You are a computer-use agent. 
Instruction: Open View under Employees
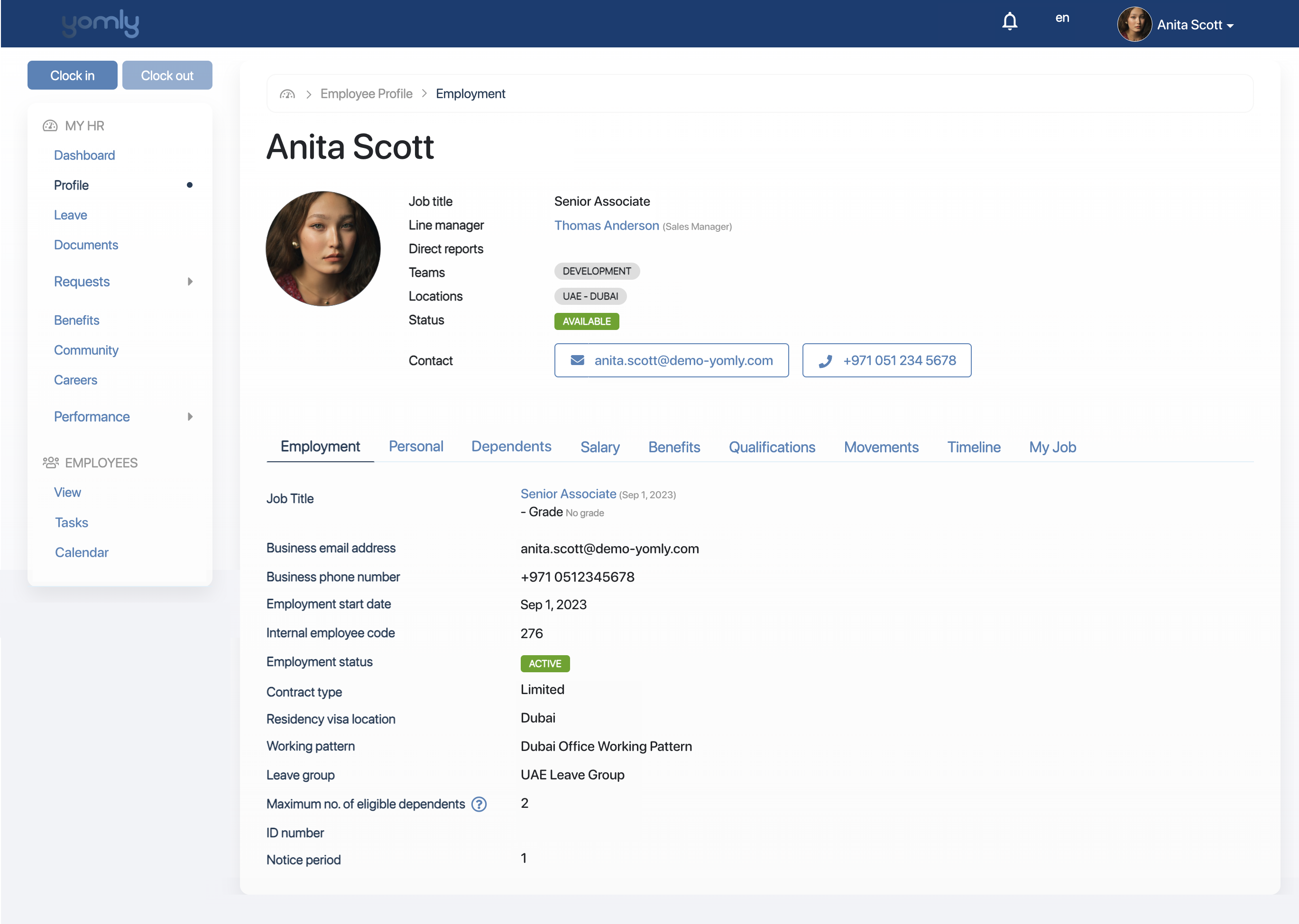[67, 492]
